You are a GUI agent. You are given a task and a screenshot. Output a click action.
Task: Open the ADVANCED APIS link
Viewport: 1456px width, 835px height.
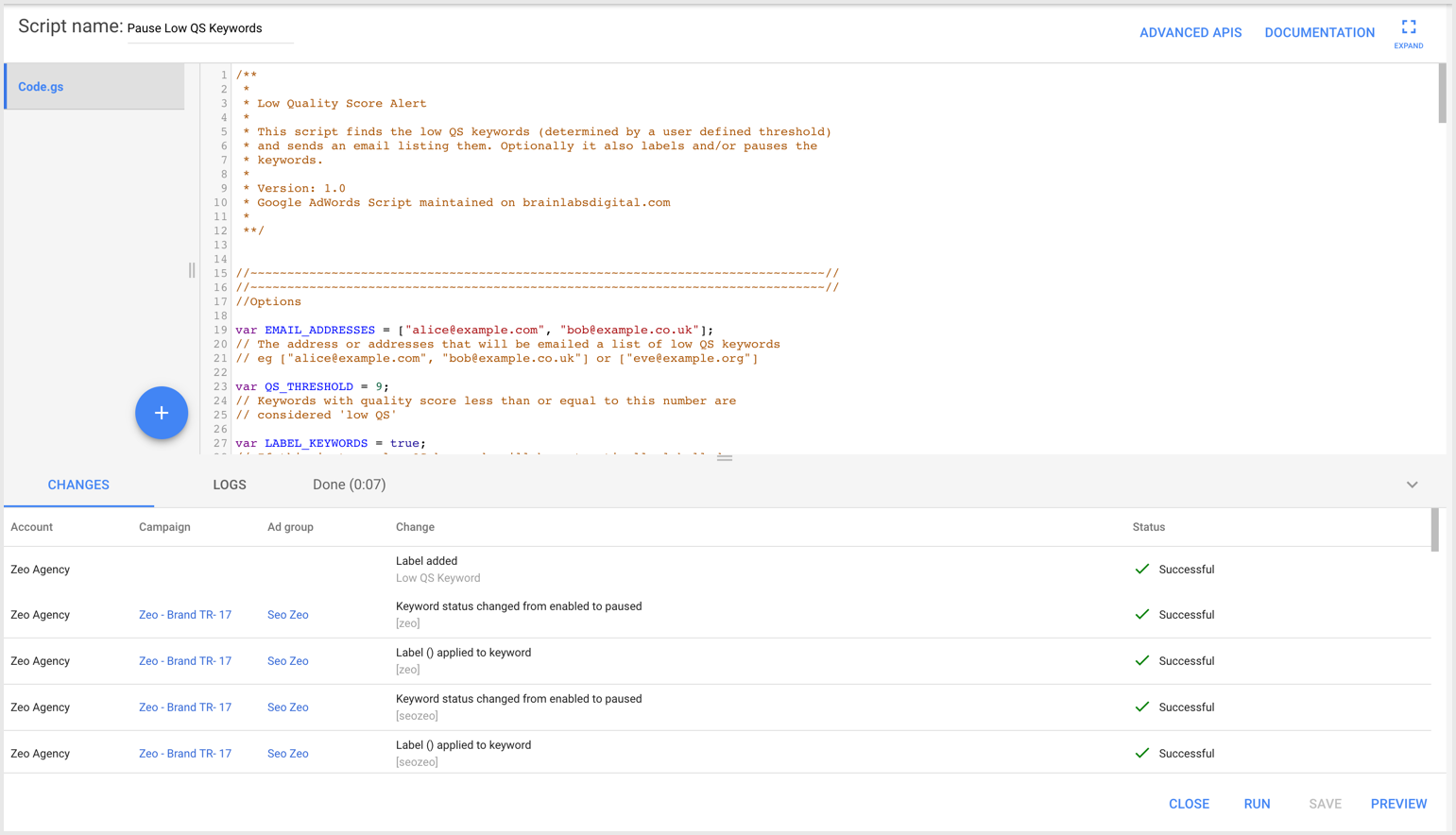(1190, 32)
